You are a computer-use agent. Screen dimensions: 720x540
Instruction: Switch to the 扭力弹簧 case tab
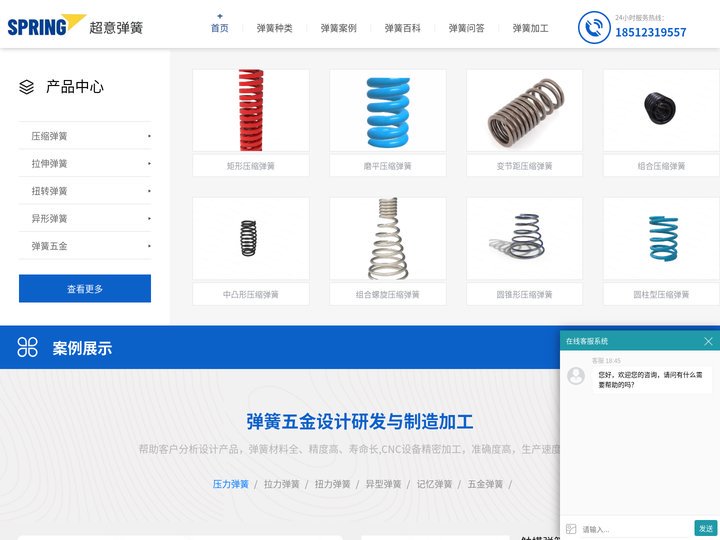(x=332, y=484)
